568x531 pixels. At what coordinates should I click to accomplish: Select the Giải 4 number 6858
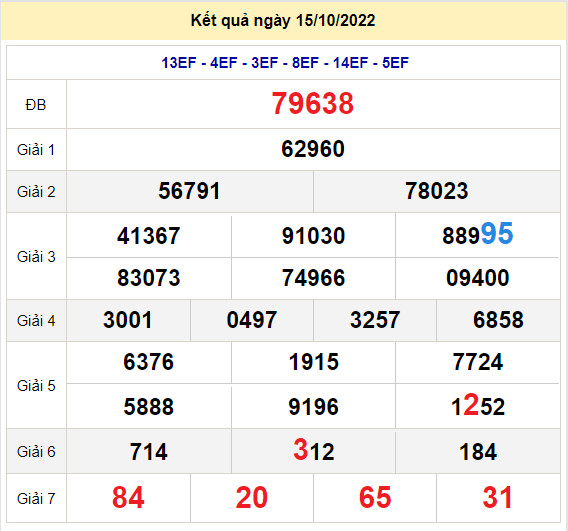tap(498, 320)
